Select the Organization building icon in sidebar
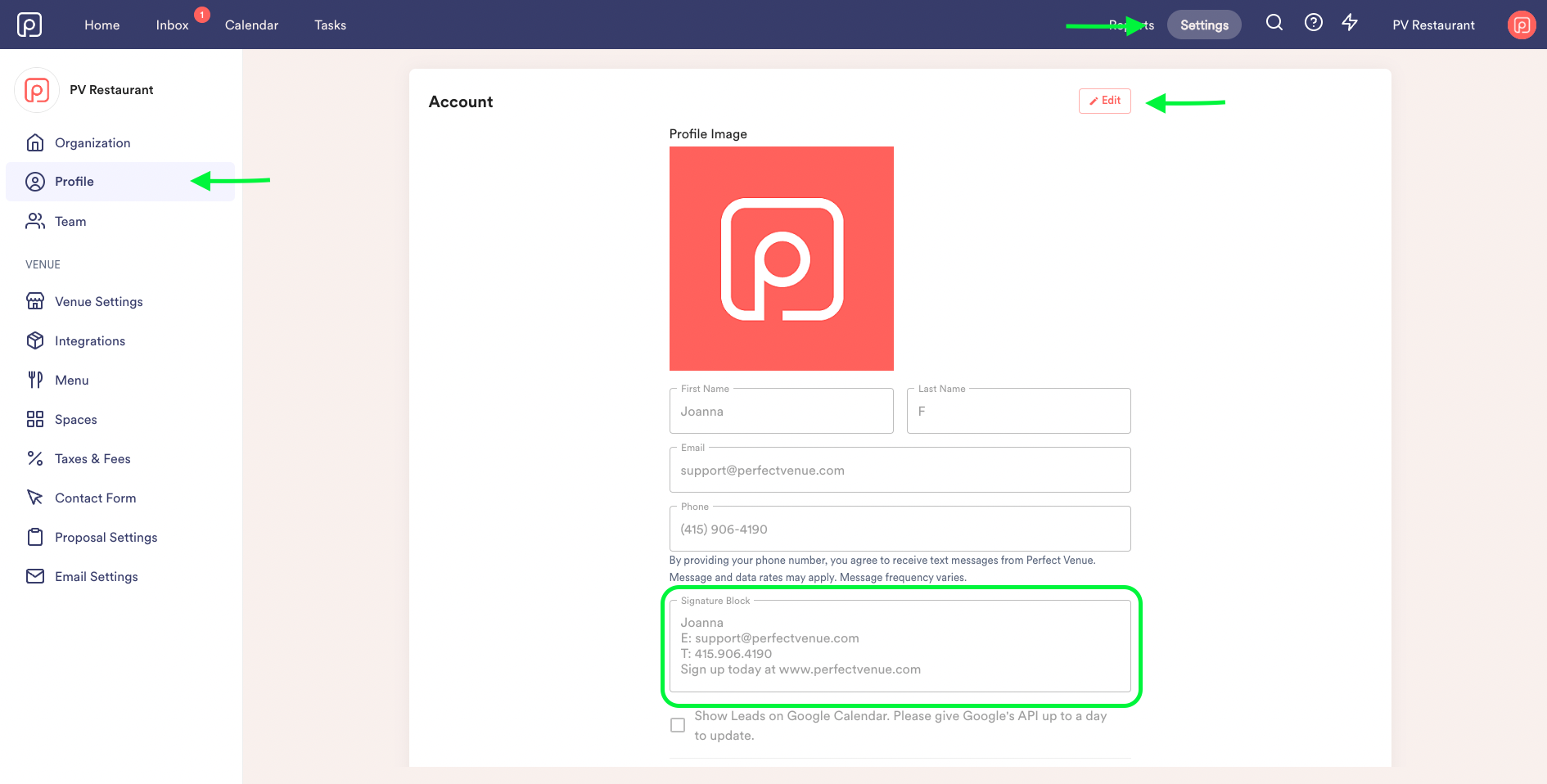Screen dimensions: 1547x784 tap(36, 142)
